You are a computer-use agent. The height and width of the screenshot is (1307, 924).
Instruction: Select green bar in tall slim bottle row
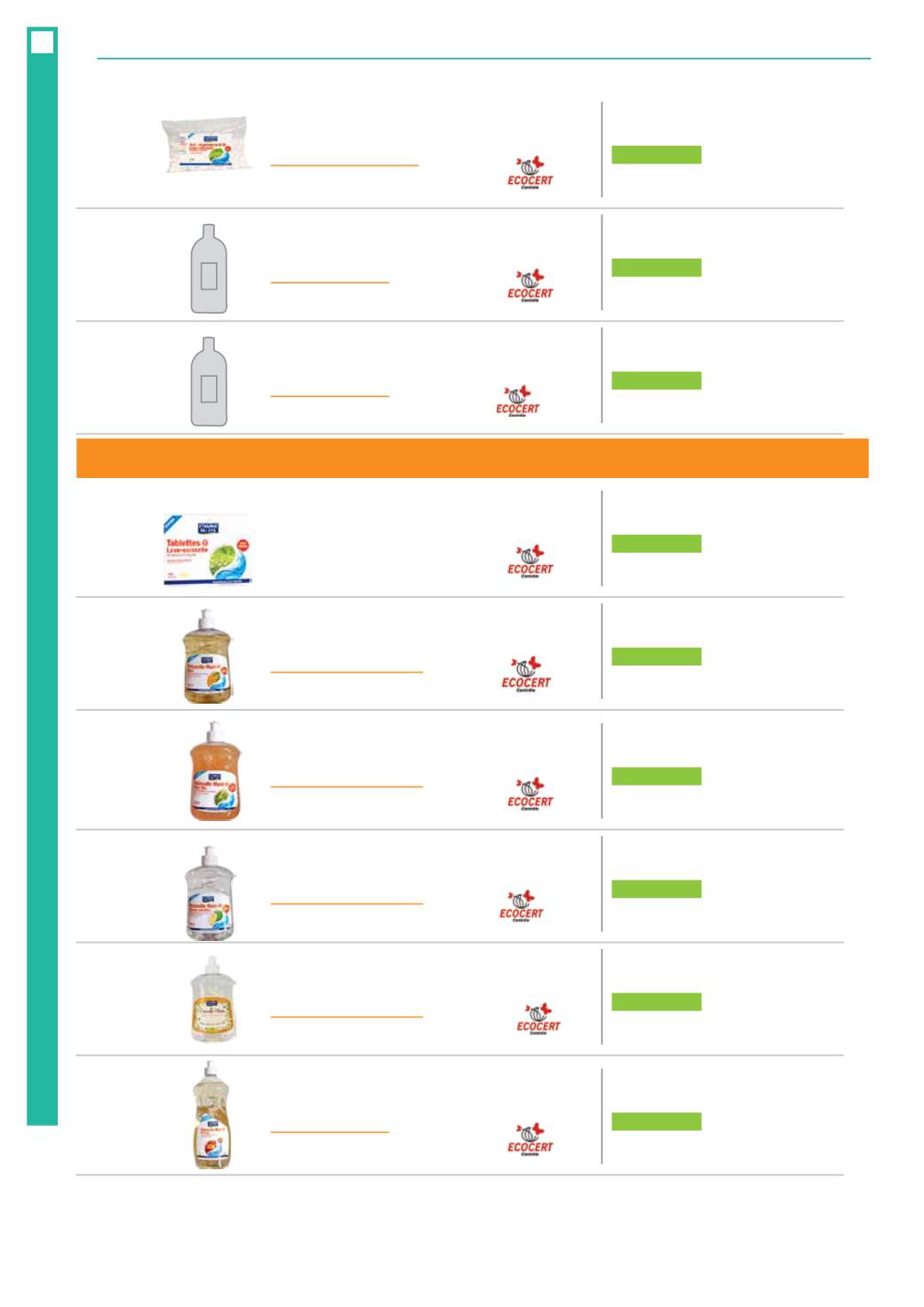(x=657, y=1121)
